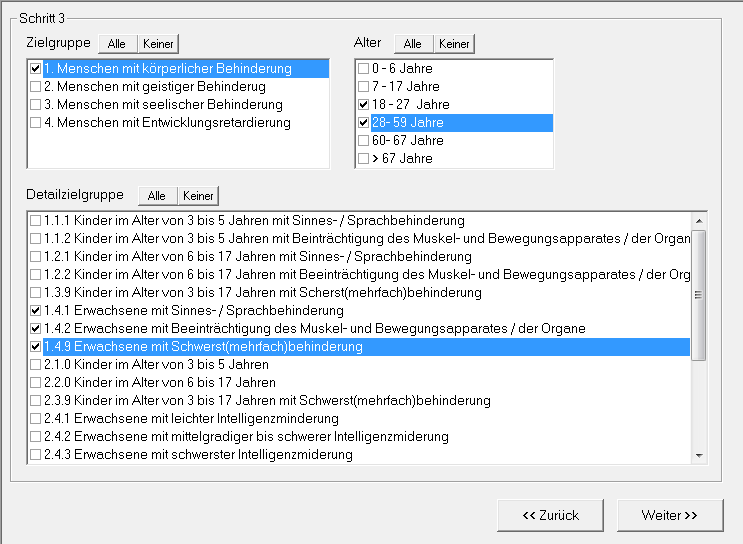Enable the '60- 67 Jahre' checkbox

point(364,141)
